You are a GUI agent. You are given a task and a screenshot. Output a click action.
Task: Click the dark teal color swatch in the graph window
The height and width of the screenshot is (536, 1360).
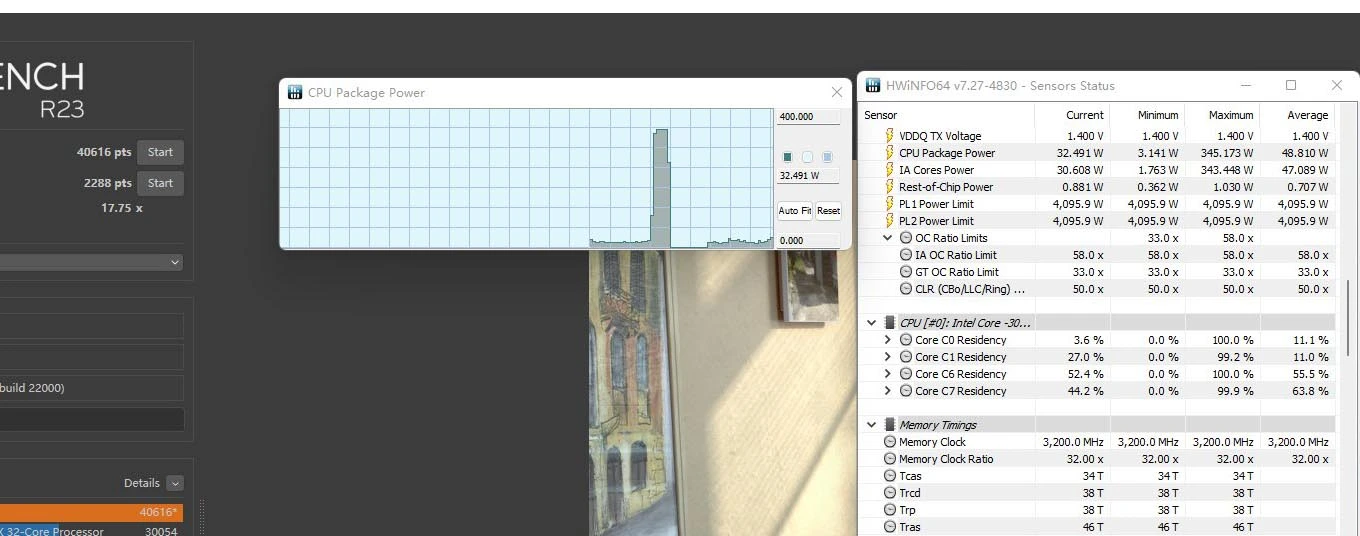(788, 157)
